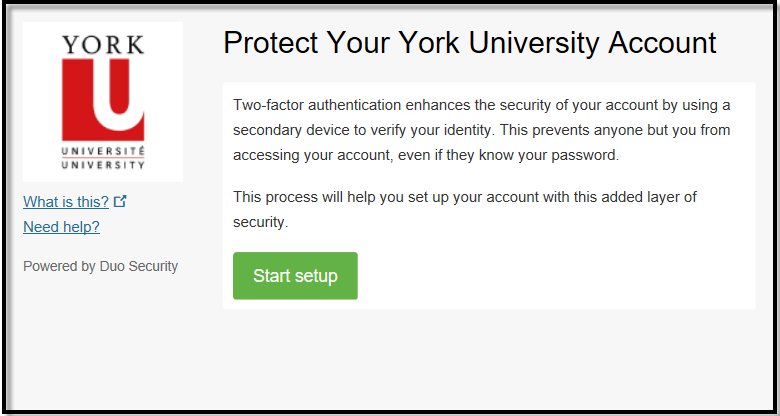Click the sentence starting 'This process will help'

(x=465, y=209)
